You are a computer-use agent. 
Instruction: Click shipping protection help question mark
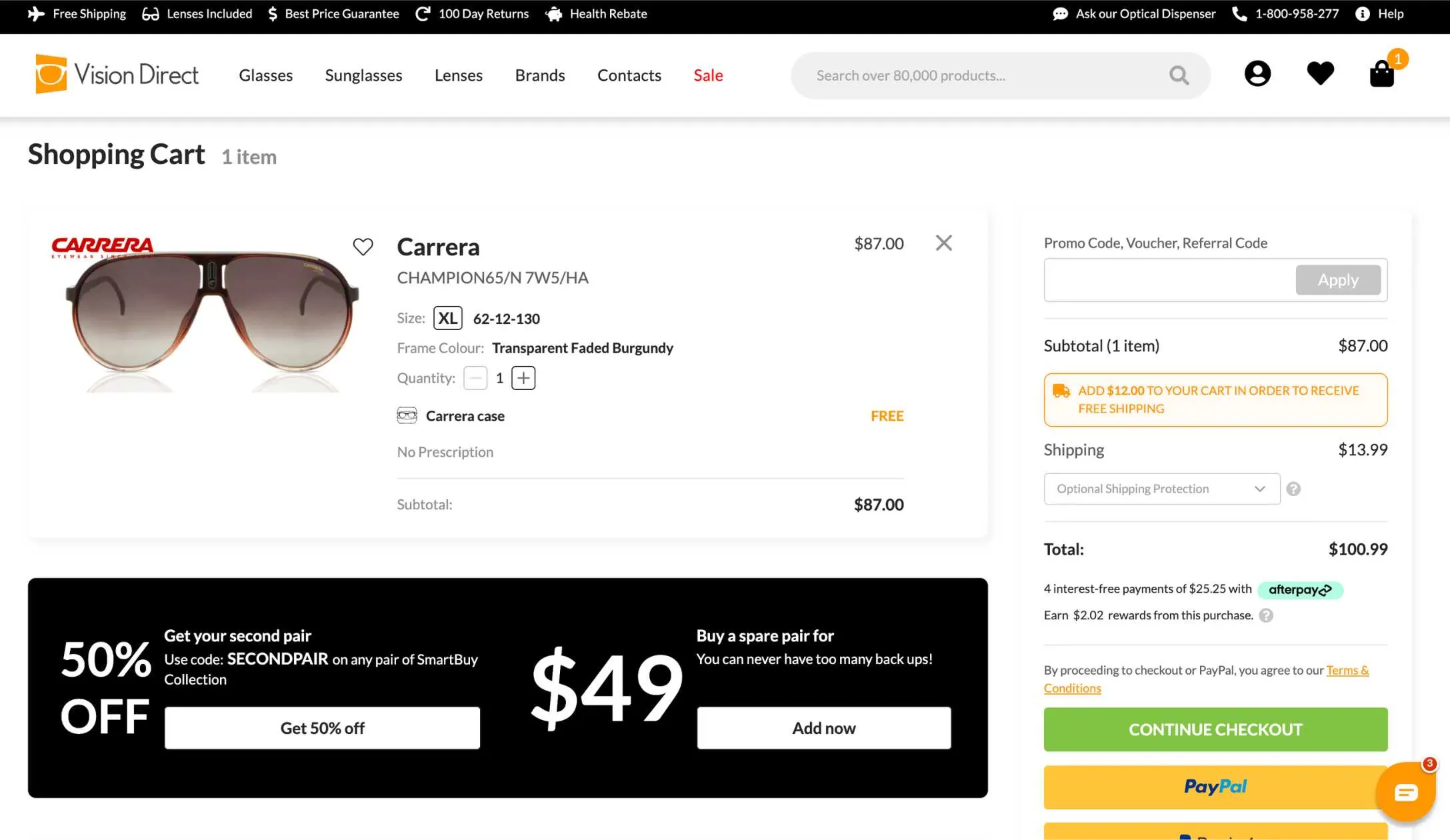click(1293, 489)
